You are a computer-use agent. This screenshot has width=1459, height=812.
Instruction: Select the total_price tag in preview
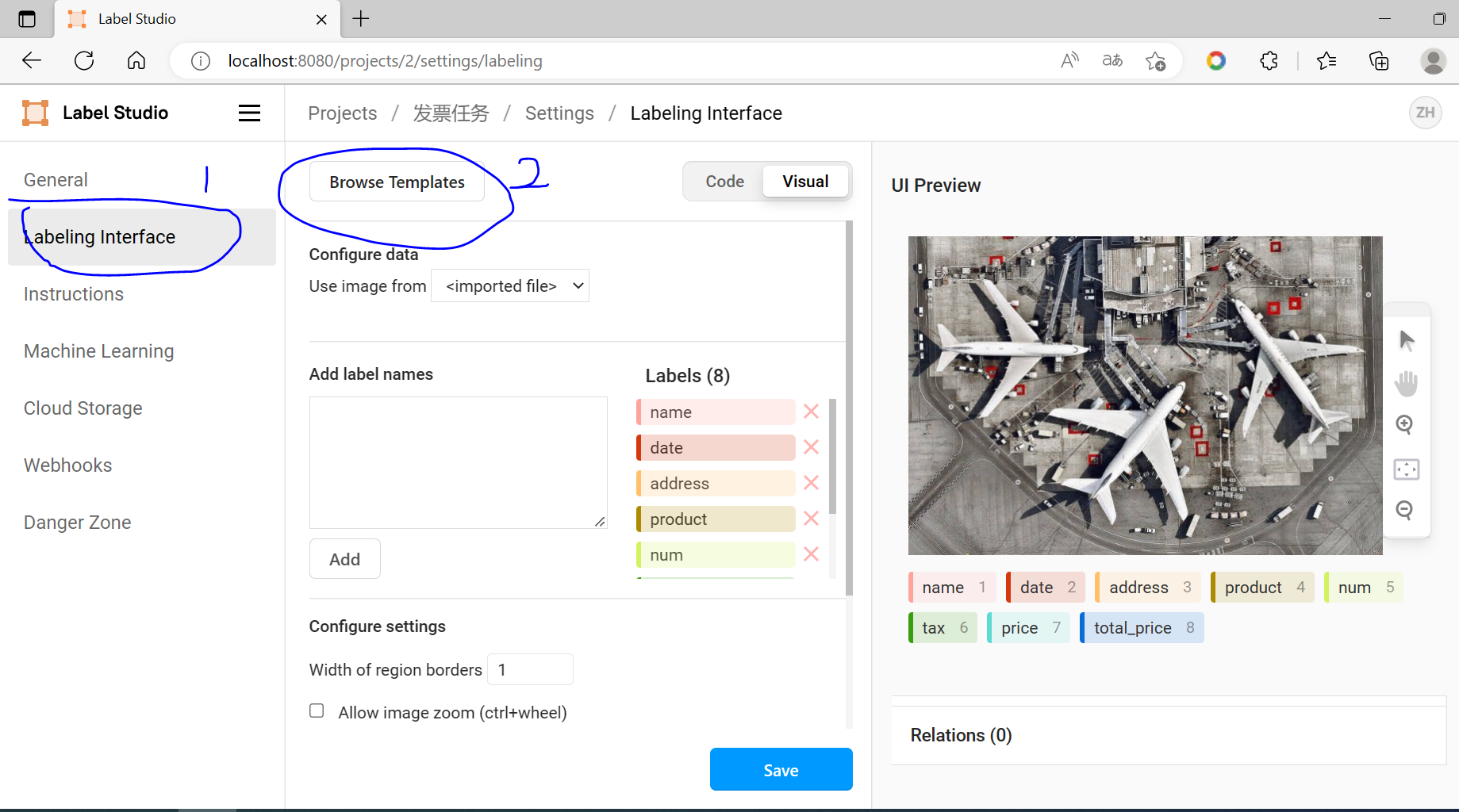(x=1142, y=627)
